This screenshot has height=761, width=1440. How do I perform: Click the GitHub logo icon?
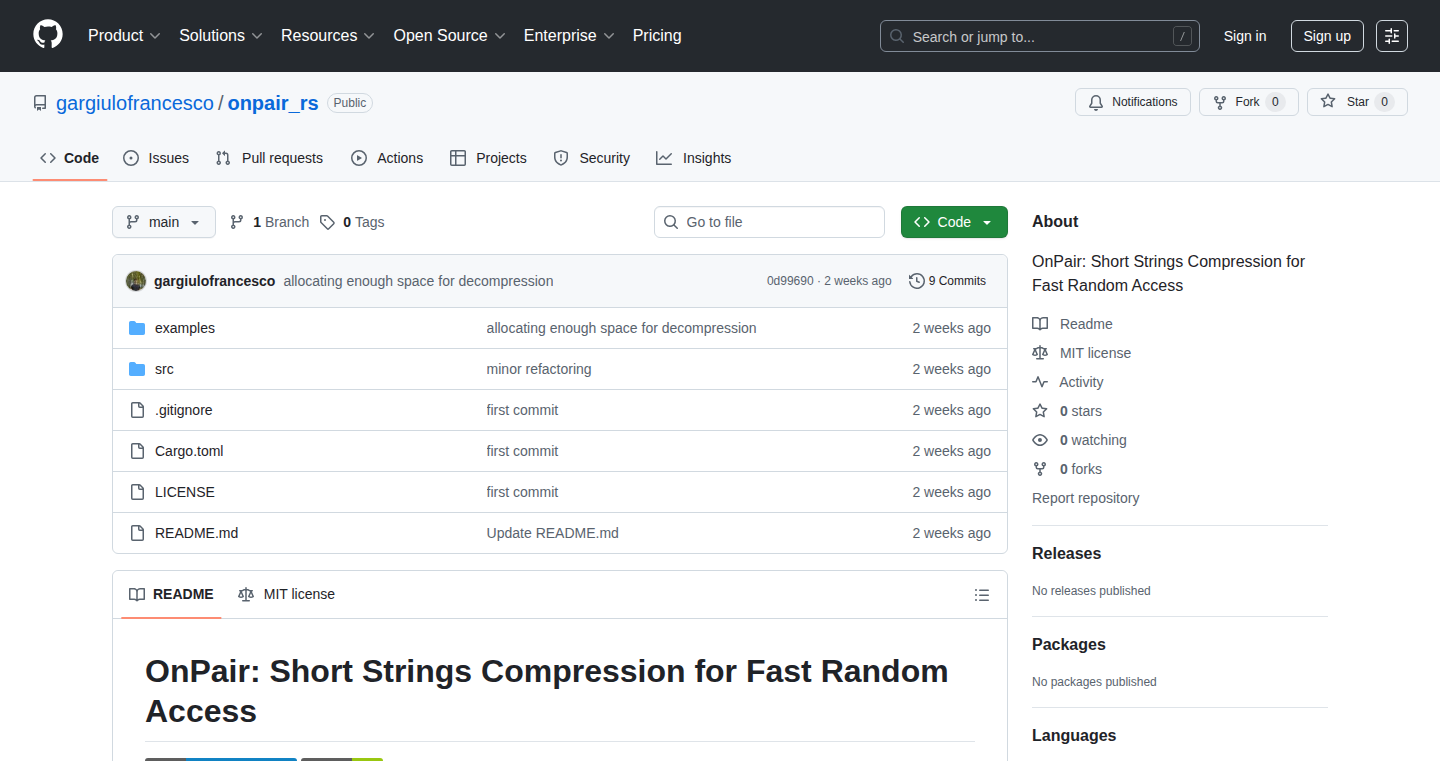(48, 35)
